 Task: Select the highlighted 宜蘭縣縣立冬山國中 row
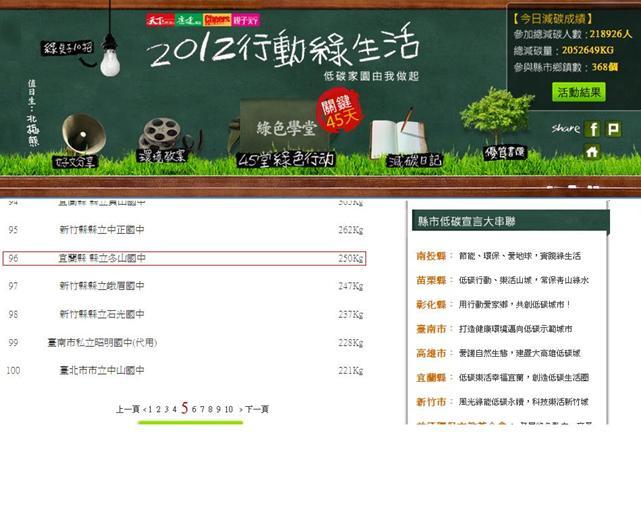pos(185,258)
